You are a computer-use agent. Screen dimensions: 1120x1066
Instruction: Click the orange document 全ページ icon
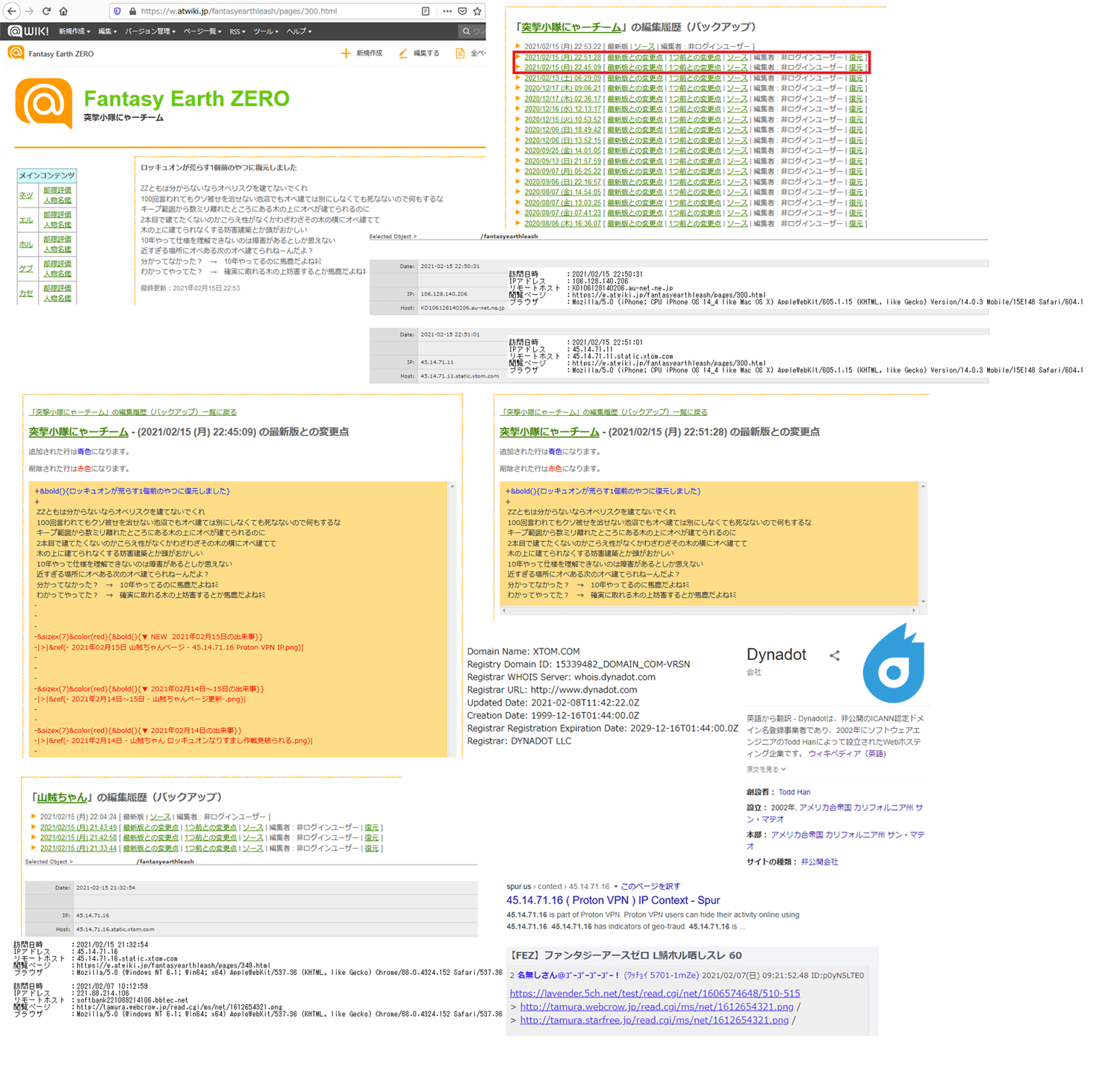(460, 53)
